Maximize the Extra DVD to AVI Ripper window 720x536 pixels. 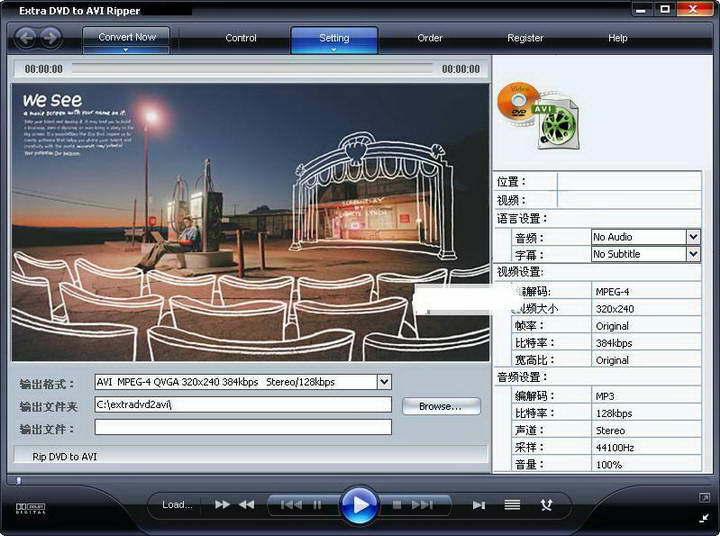click(665, 9)
